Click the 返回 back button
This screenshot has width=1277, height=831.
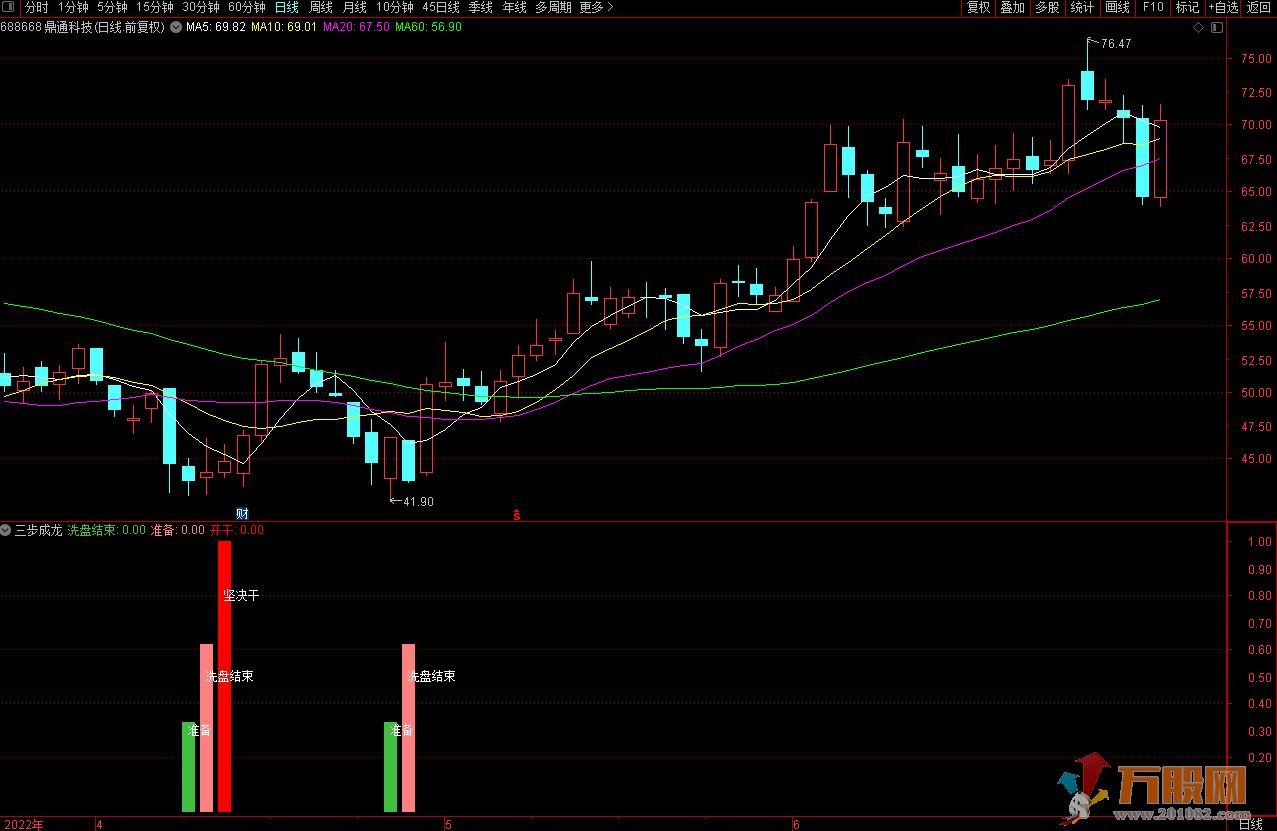(1258, 7)
